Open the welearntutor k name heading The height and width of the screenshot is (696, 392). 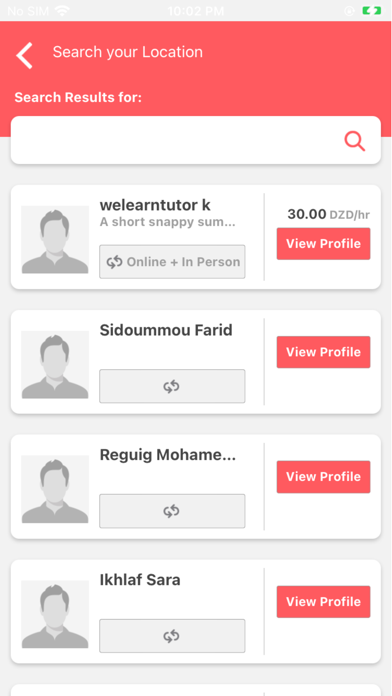155,205
